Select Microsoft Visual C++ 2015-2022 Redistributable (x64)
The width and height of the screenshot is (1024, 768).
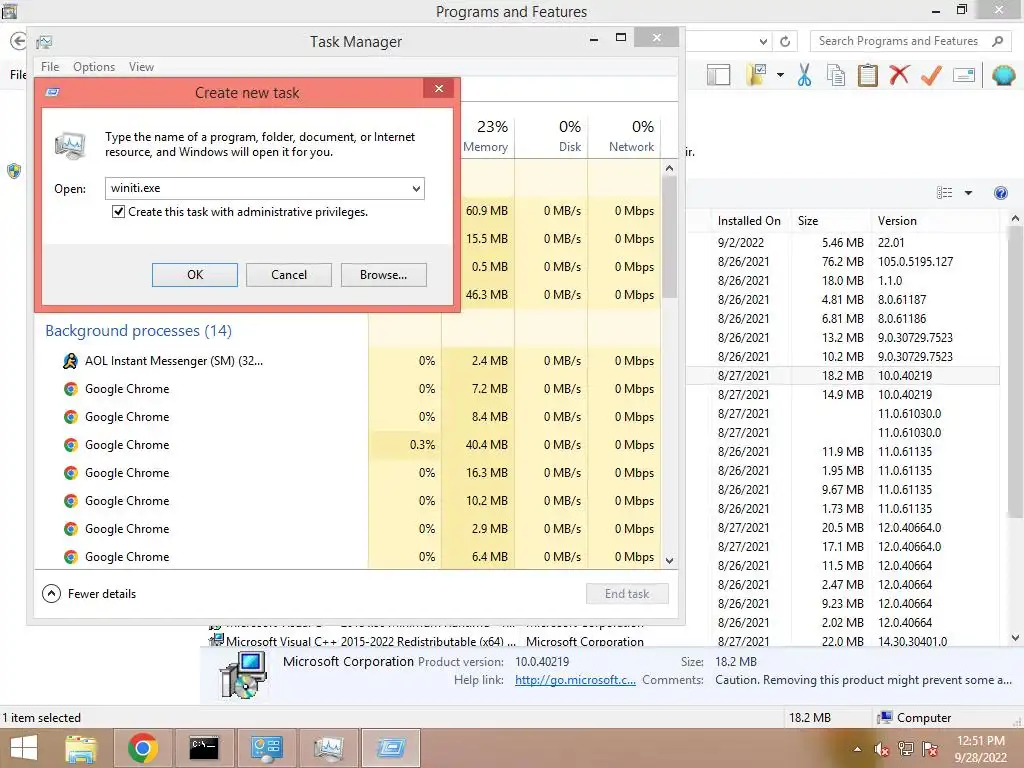[371, 641]
